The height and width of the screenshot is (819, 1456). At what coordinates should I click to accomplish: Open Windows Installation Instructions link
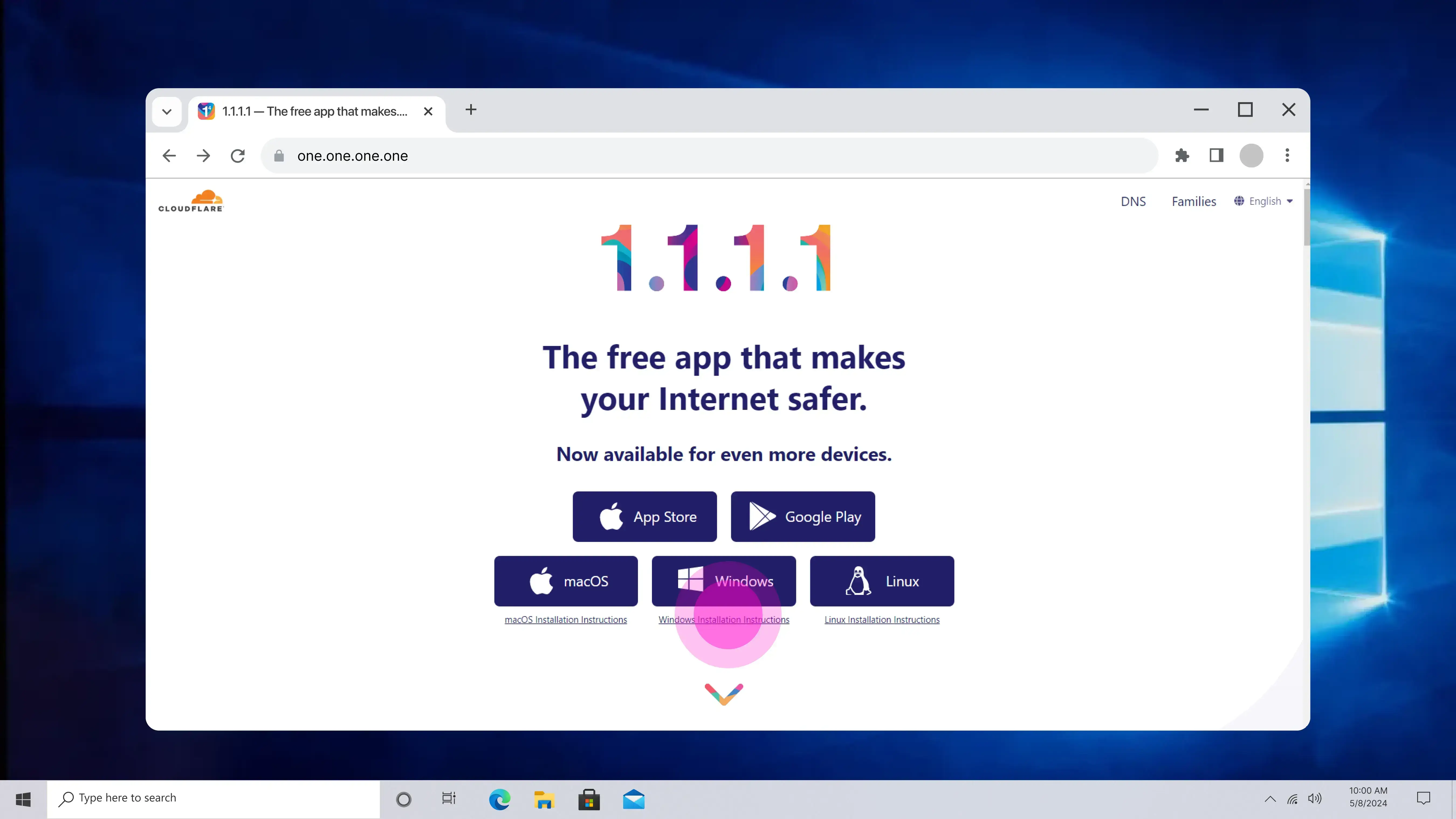point(724,620)
